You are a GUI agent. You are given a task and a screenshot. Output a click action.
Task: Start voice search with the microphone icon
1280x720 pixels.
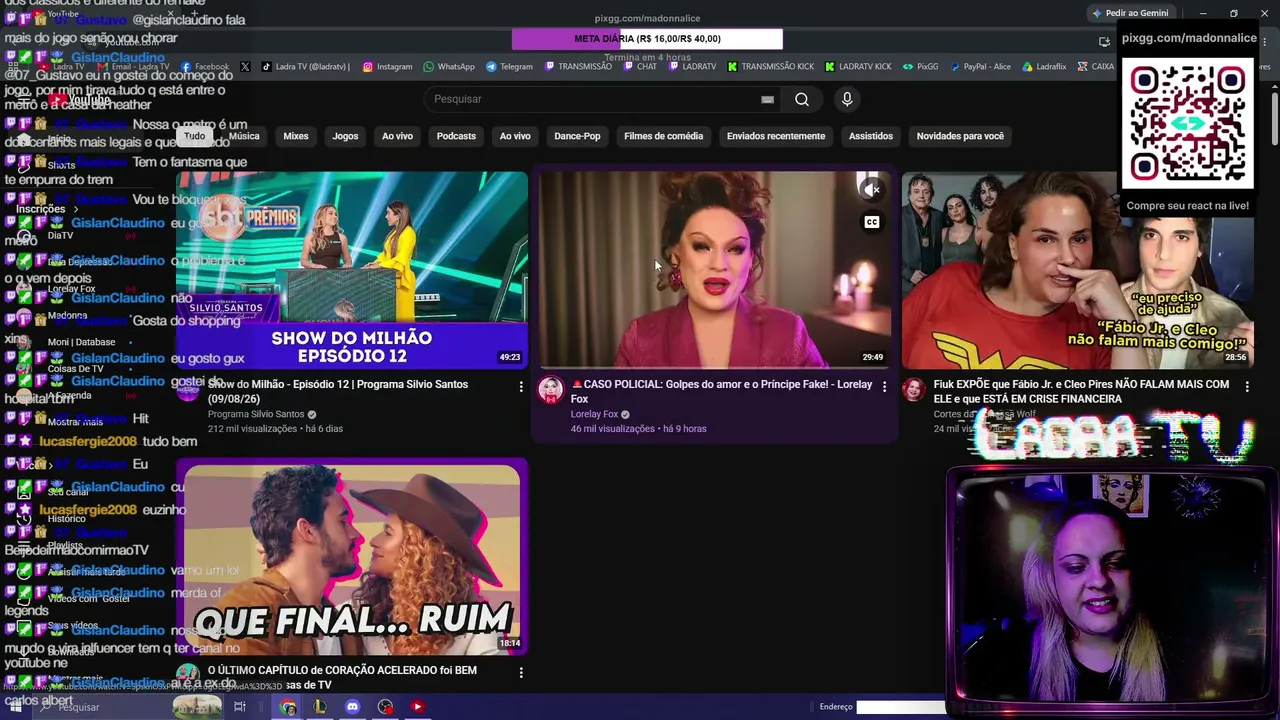tap(847, 99)
